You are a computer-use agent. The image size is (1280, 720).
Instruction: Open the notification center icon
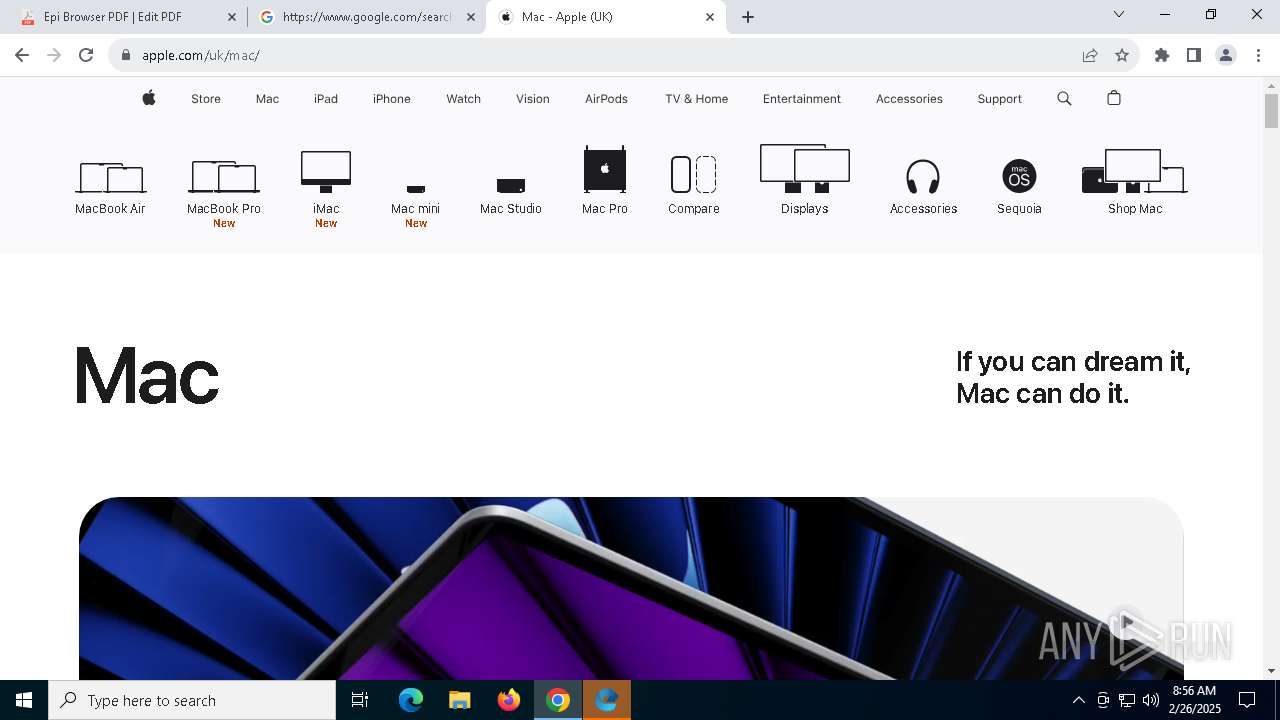click(x=1247, y=700)
